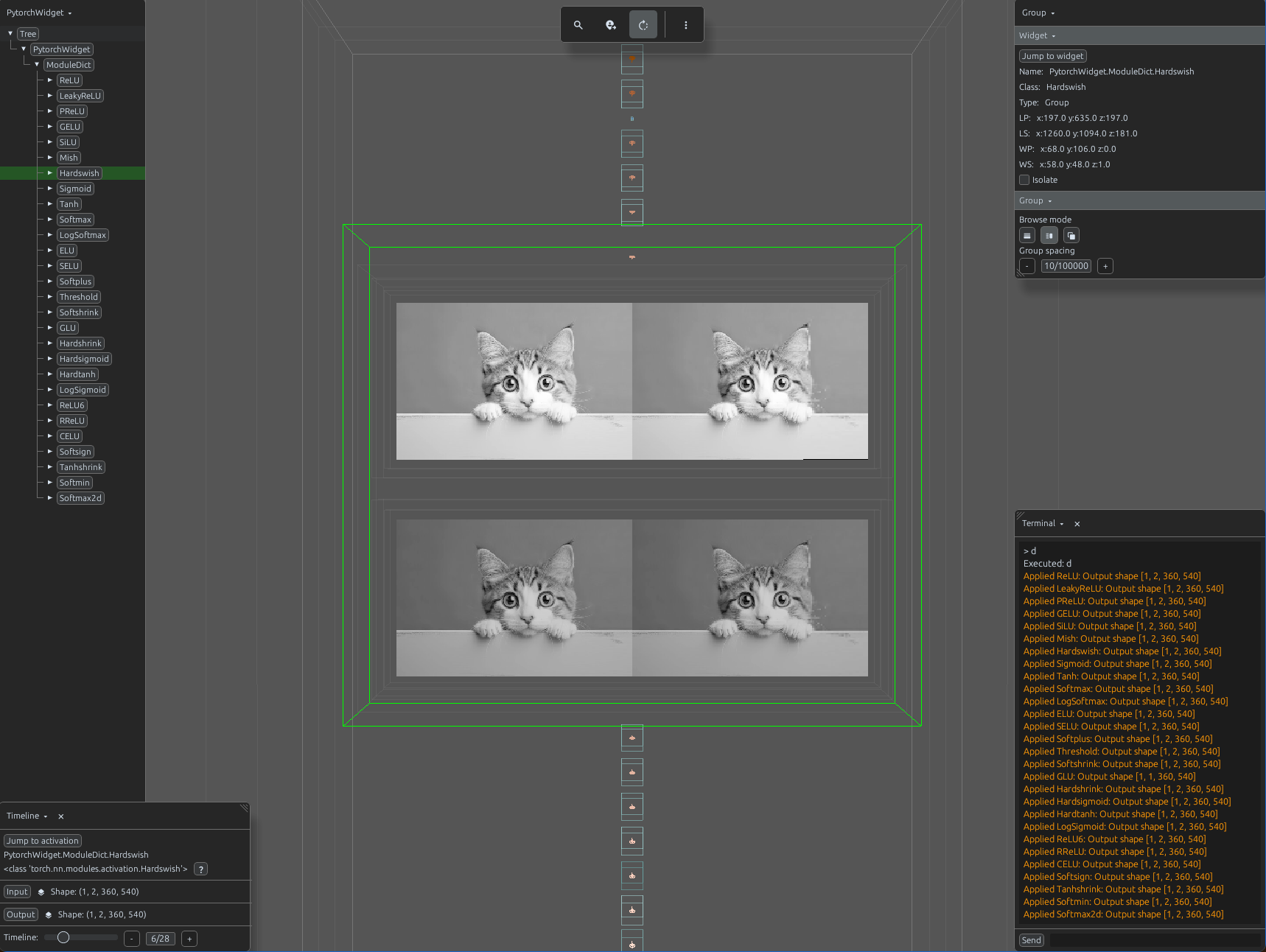Select the ReLU6 tree item
Image resolution: width=1266 pixels, height=952 pixels.
click(x=72, y=405)
